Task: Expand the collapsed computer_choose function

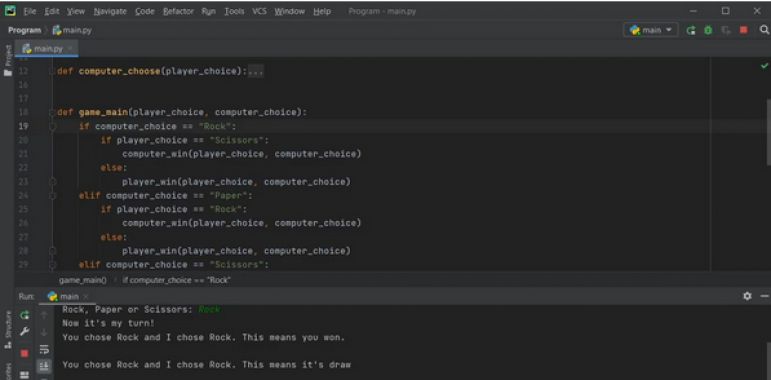Action: click(255, 71)
